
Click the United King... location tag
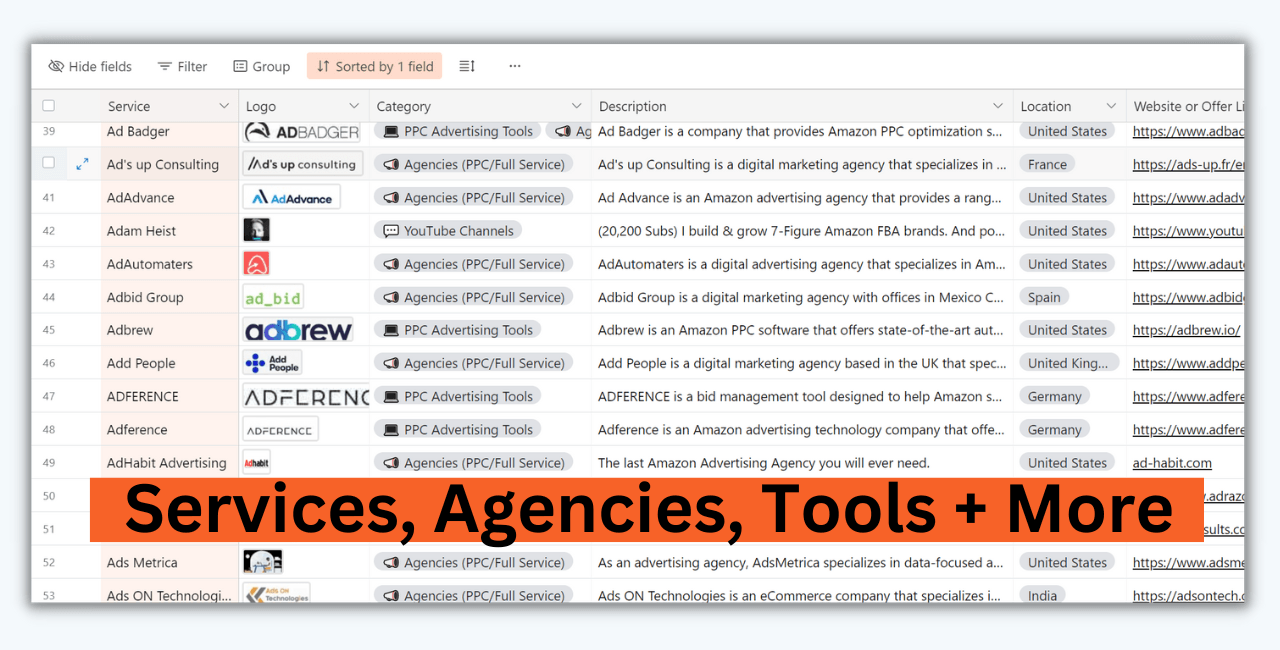[1068, 363]
